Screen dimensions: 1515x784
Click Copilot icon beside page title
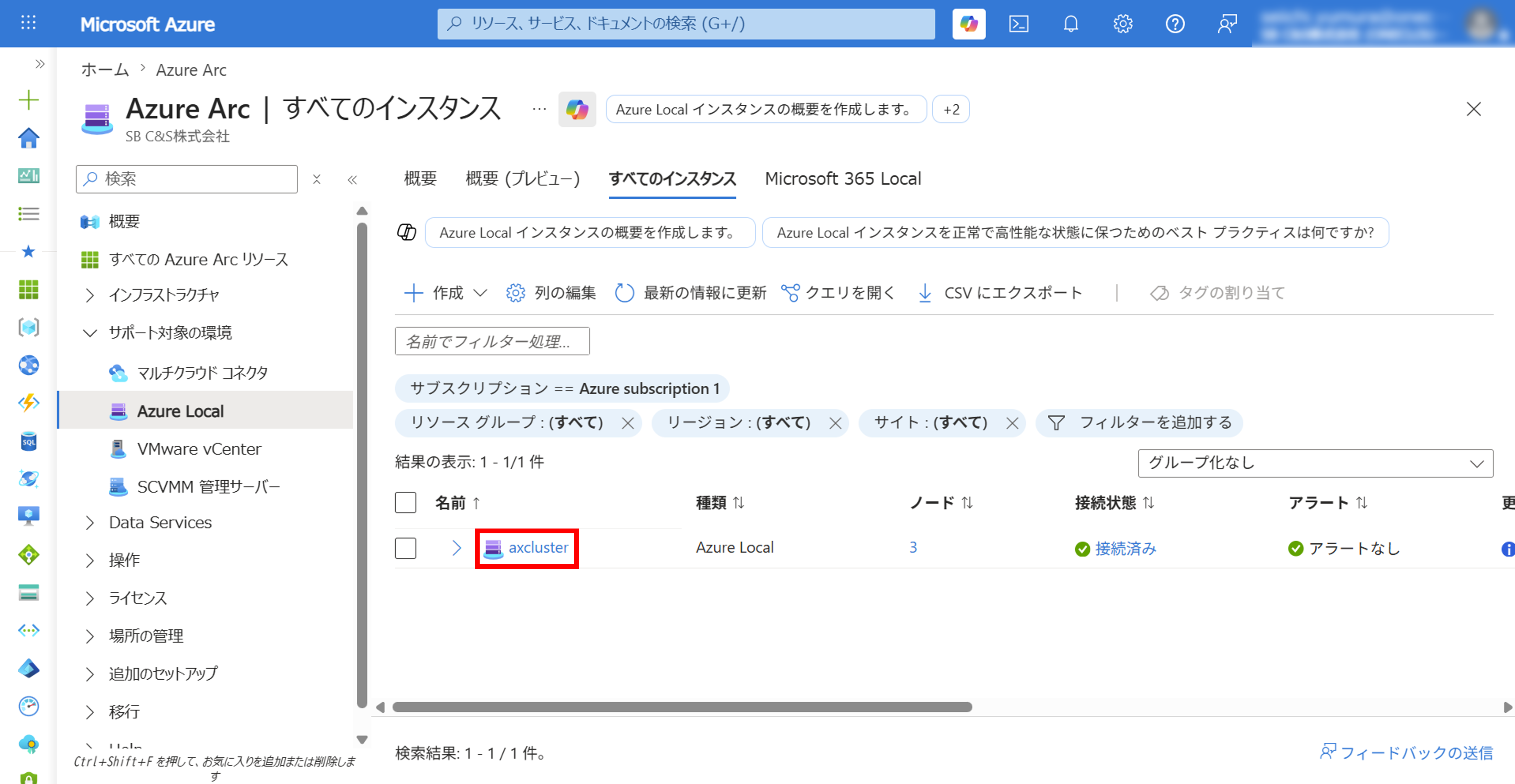click(x=577, y=109)
